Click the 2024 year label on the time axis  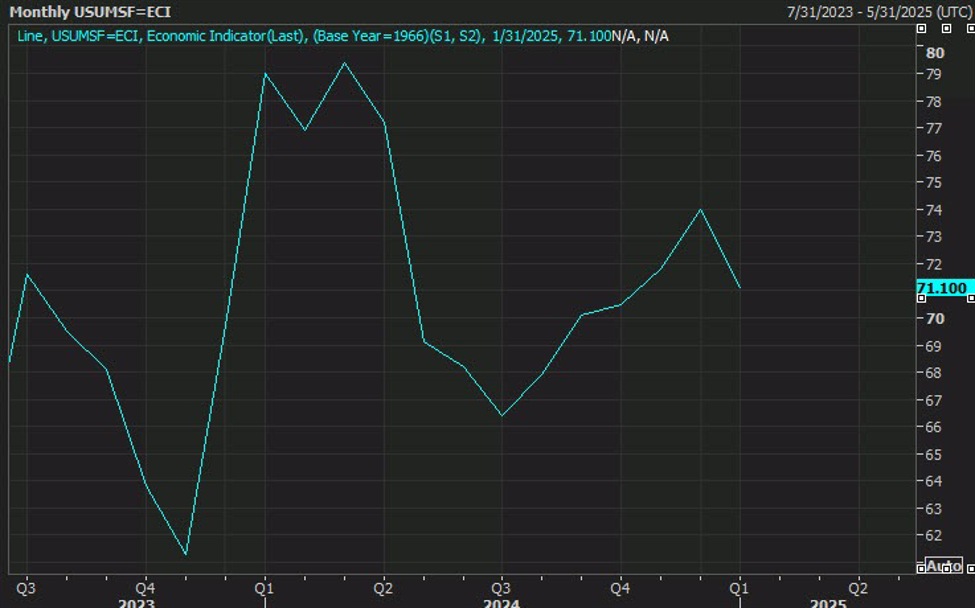(x=501, y=603)
